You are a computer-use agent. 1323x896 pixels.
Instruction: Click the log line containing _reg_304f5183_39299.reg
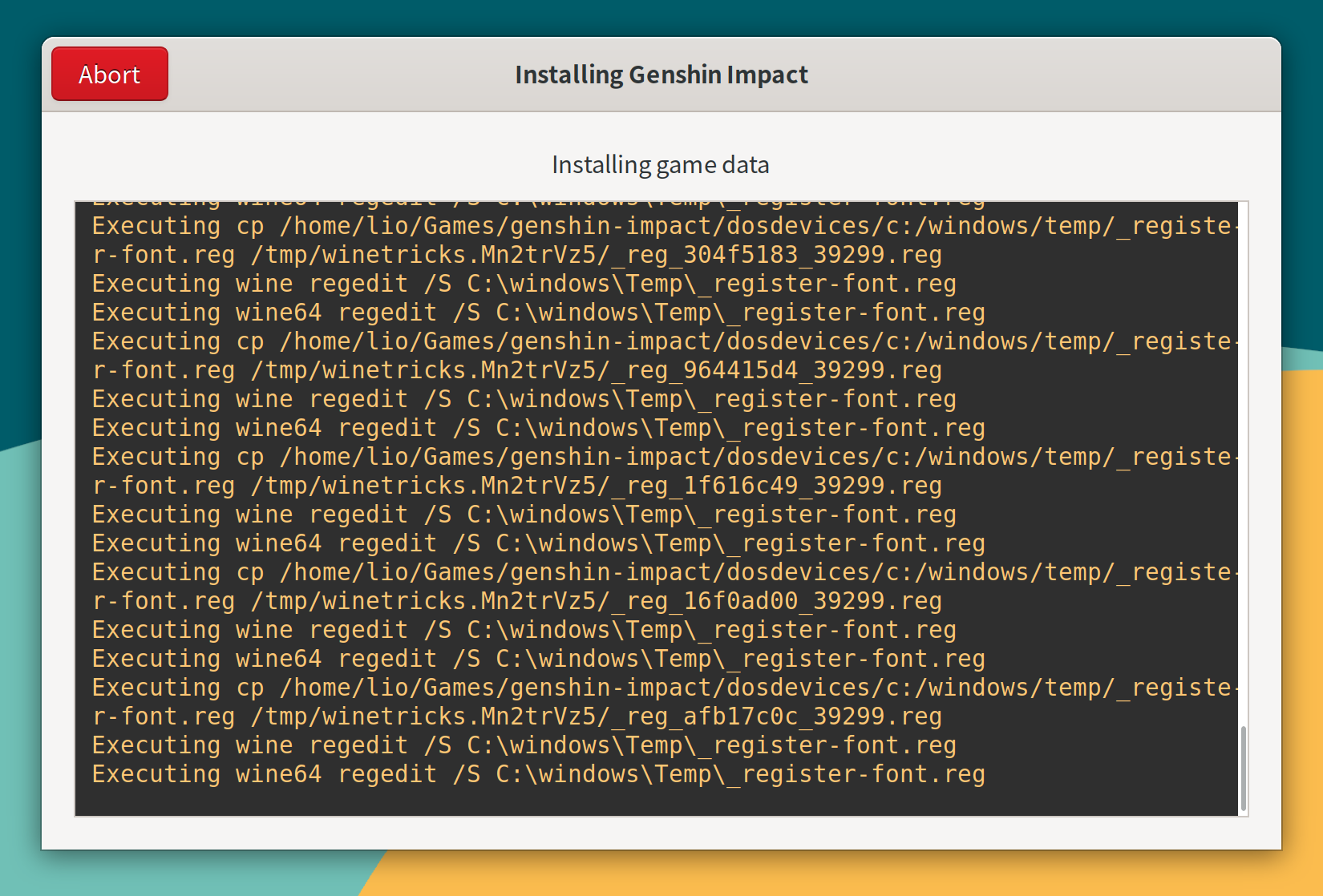tap(517, 255)
